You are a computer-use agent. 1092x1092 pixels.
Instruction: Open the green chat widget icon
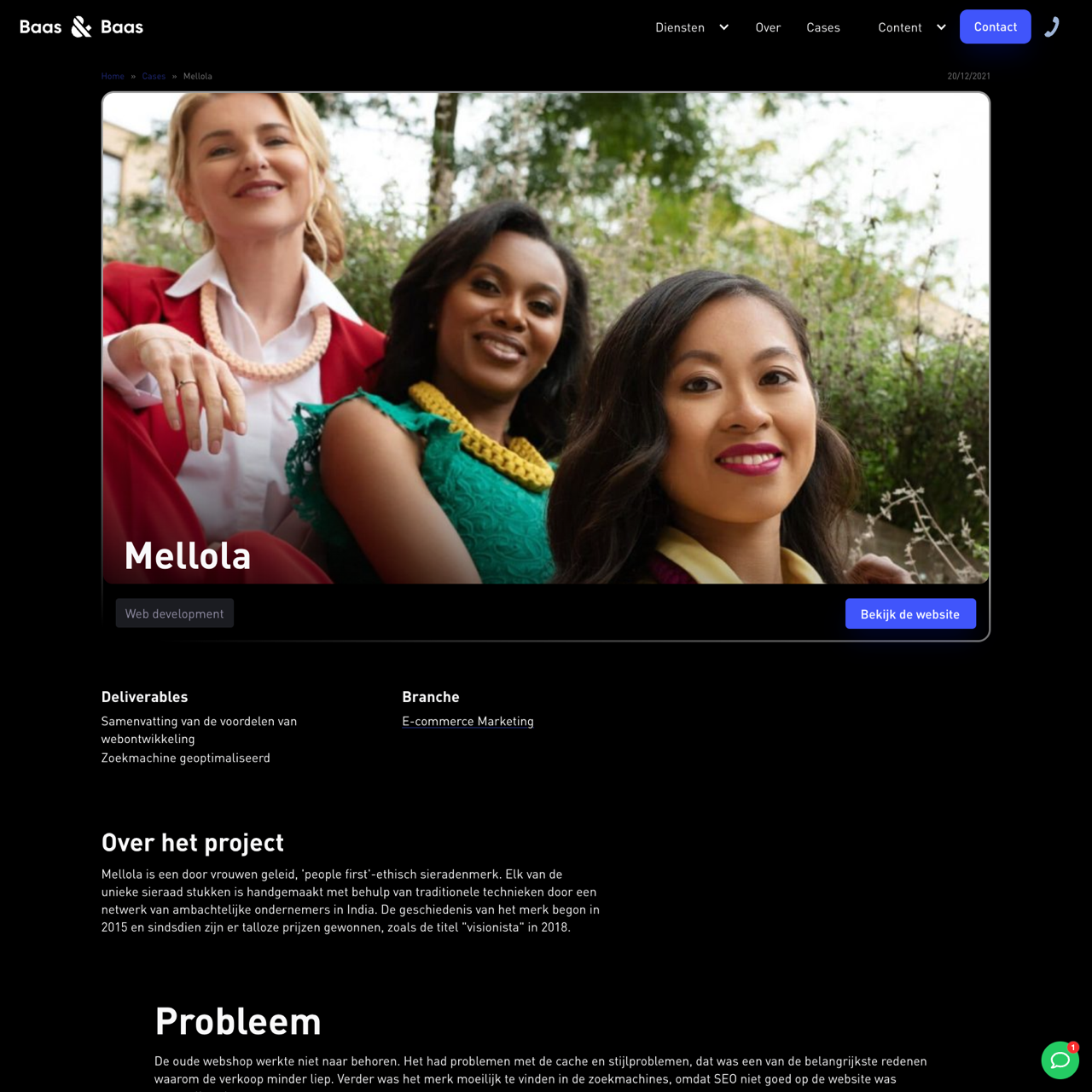tap(1060, 1060)
